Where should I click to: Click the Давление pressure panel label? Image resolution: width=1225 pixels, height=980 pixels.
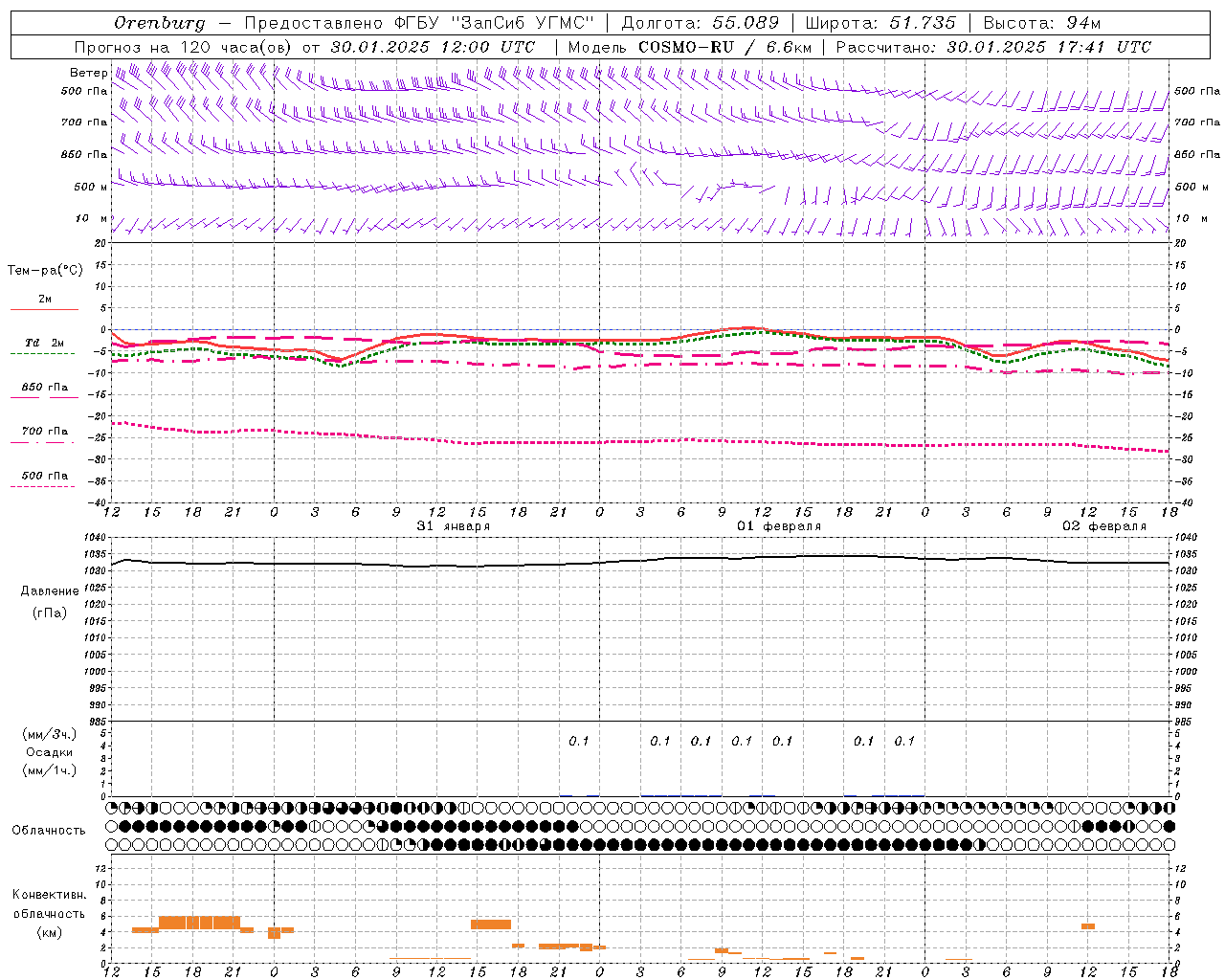point(50,591)
